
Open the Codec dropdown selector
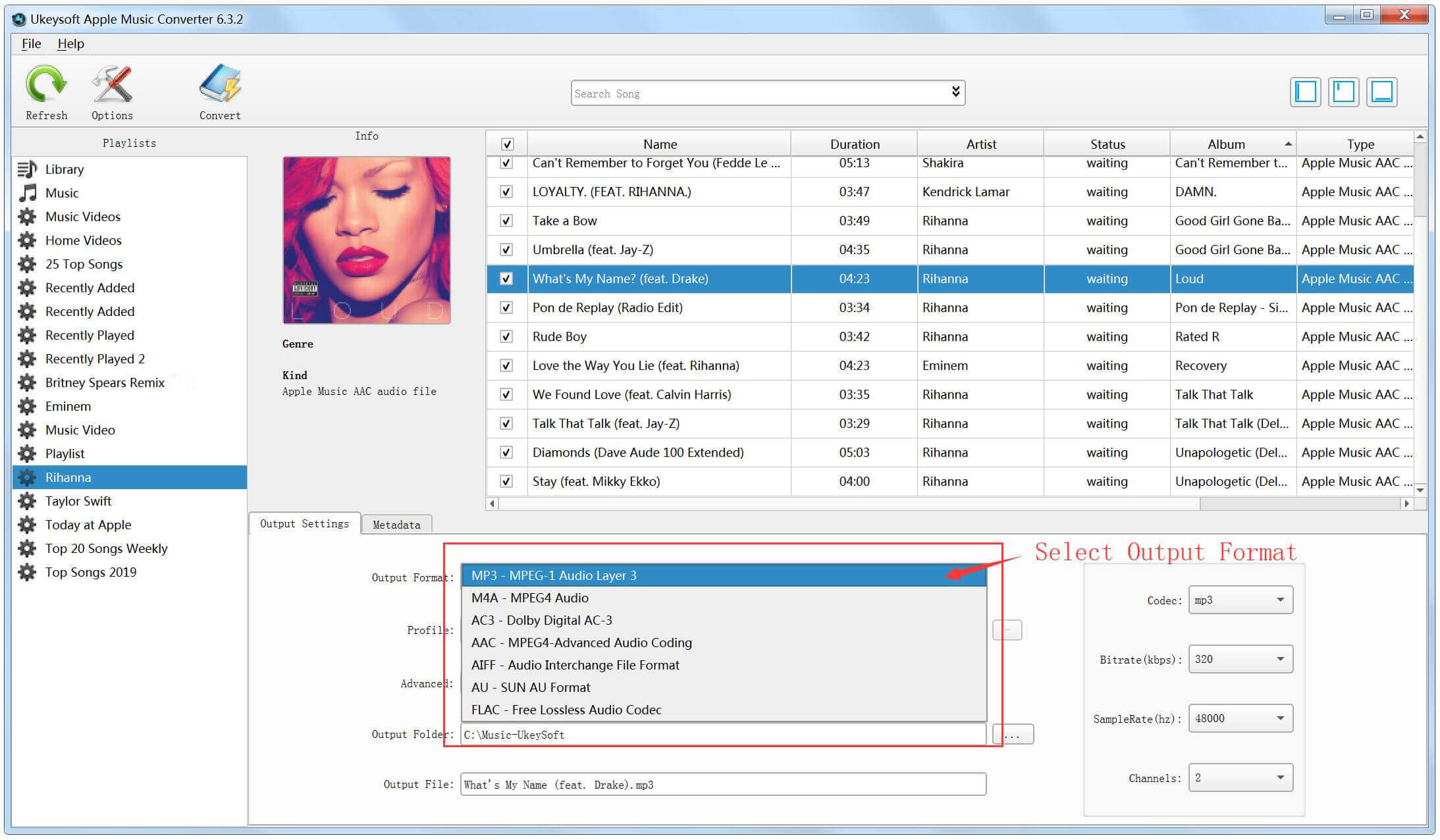pos(1237,598)
